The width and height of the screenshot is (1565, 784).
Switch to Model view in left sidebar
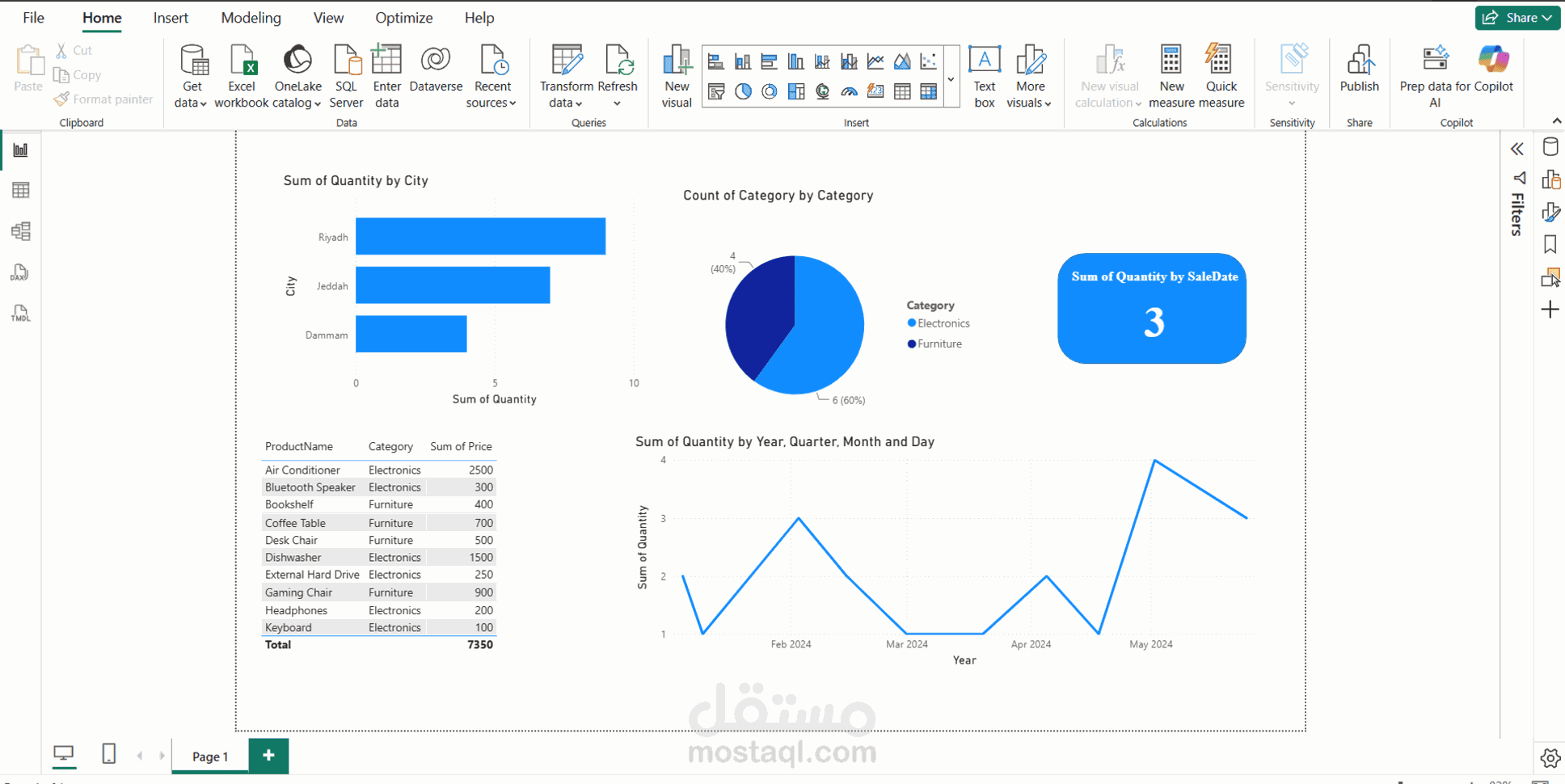click(21, 231)
